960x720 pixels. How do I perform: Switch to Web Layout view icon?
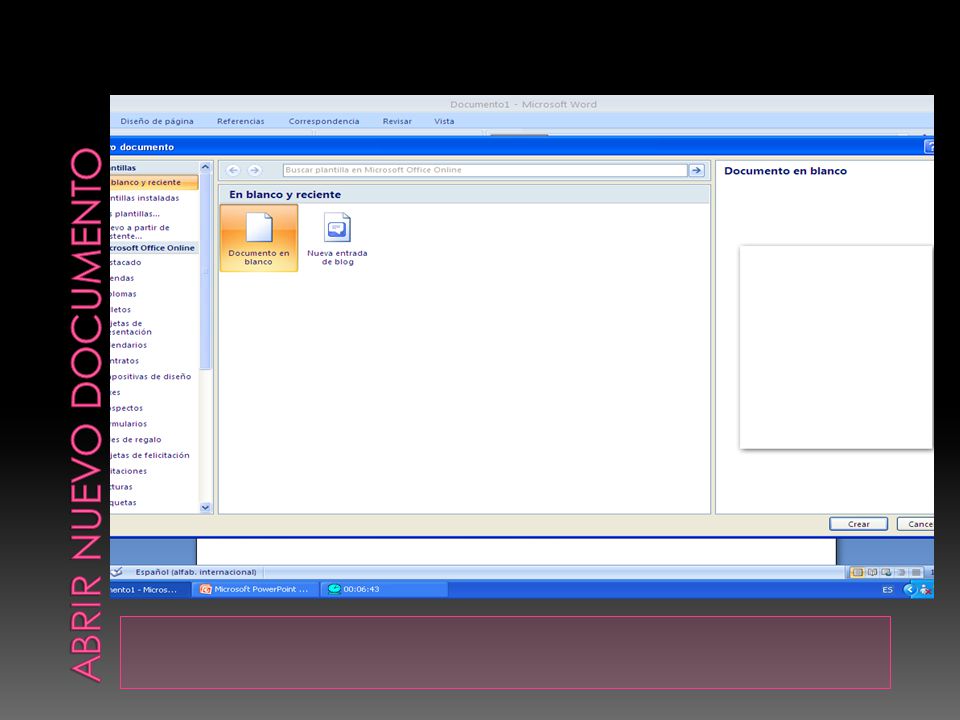coord(886,572)
